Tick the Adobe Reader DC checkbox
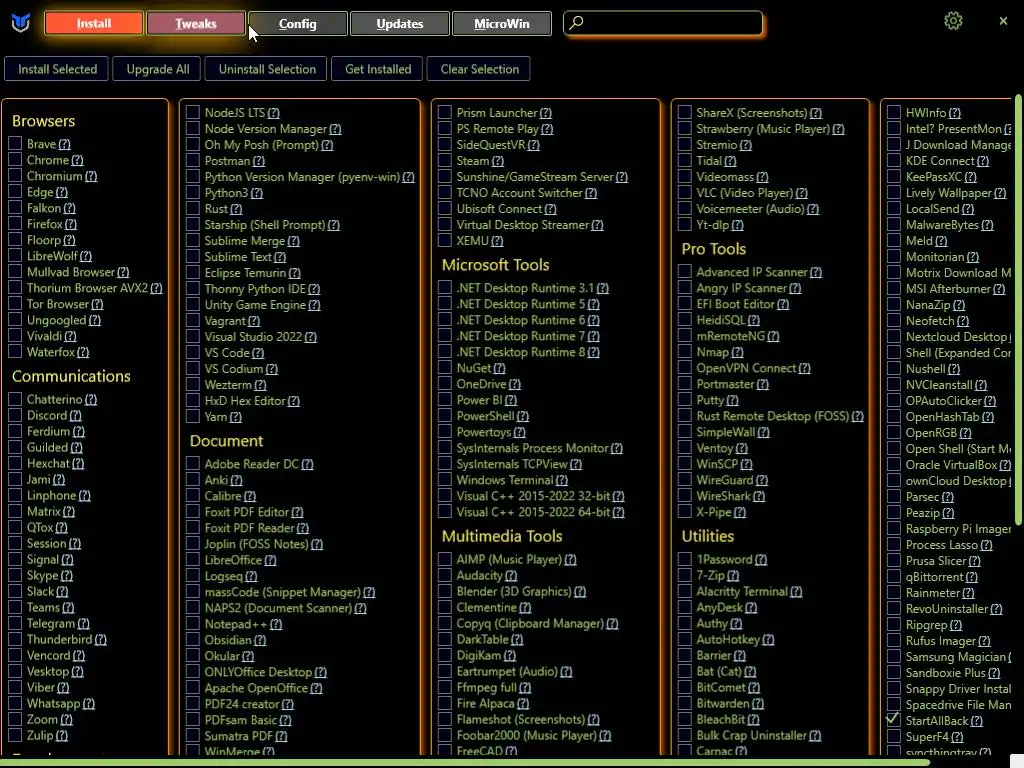Viewport: 1024px width, 768px height. [193, 464]
